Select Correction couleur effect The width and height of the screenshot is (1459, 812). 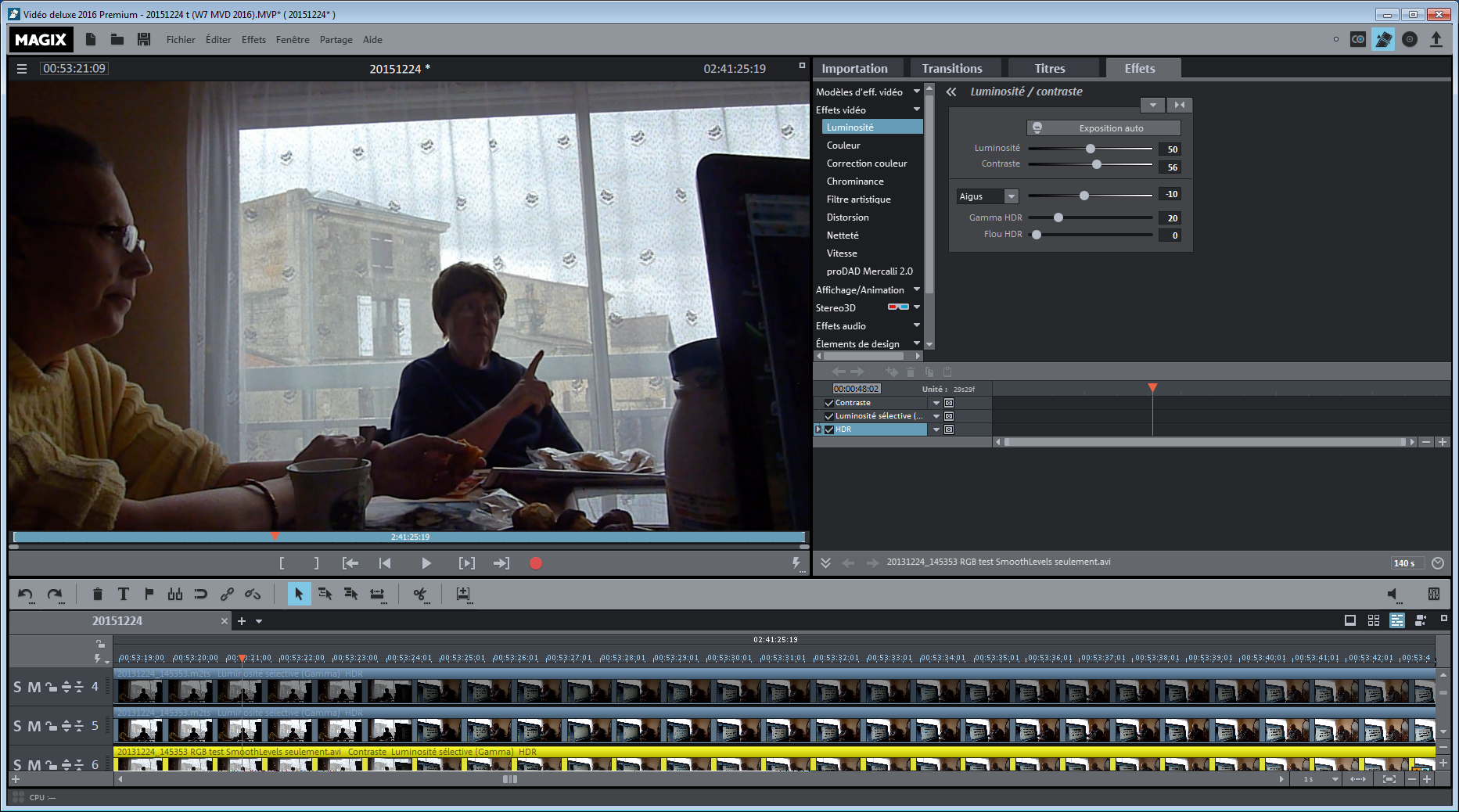coord(867,163)
